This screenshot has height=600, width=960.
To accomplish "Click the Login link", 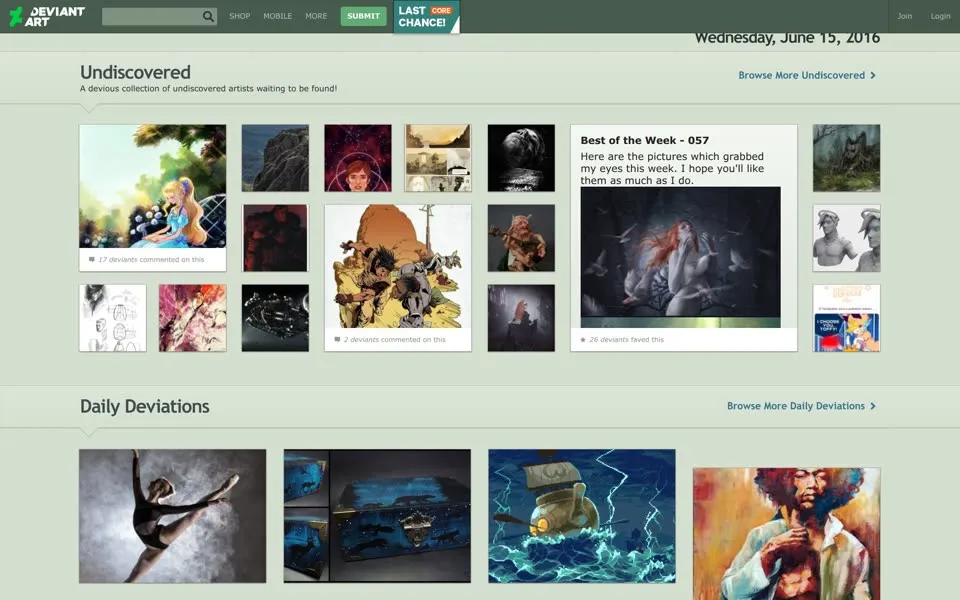I will pos(940,16).
